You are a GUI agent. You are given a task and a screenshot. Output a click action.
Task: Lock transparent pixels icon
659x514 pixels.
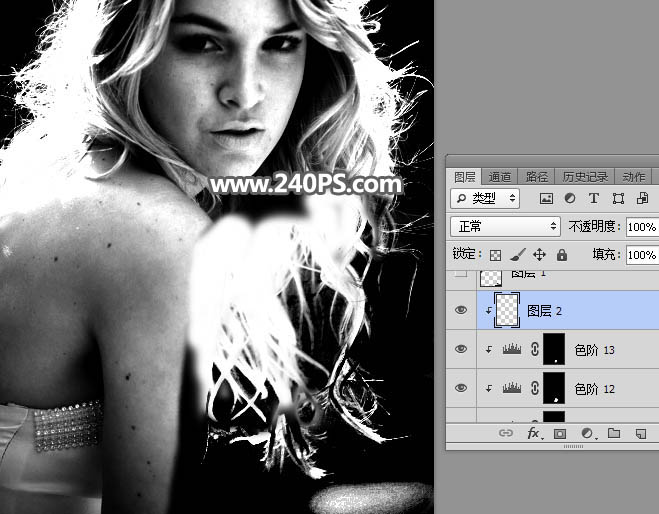496,255
